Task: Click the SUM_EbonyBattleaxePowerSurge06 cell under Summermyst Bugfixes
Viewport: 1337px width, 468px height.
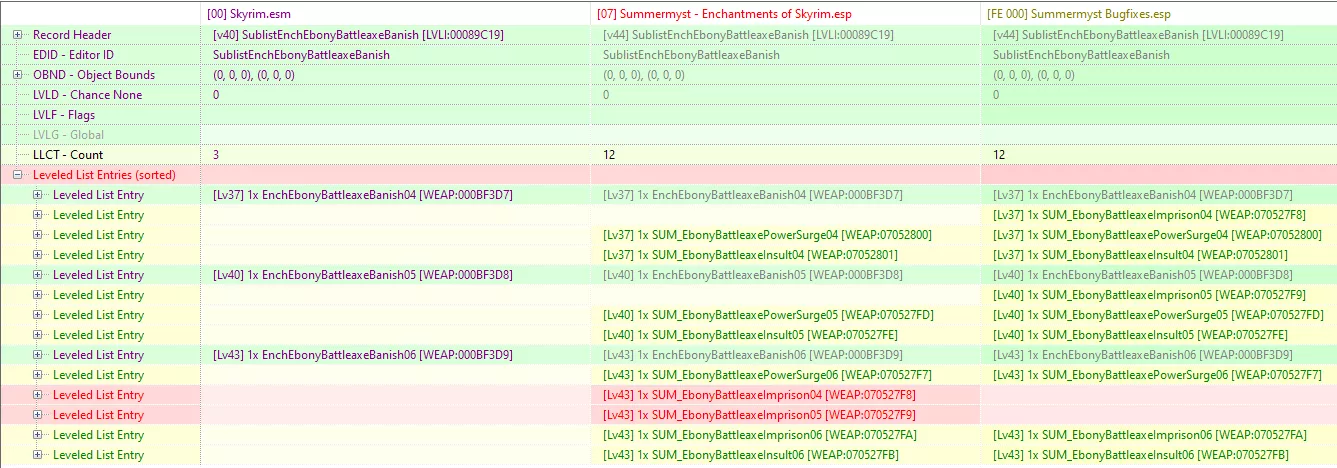Action: pos(1158,375)
